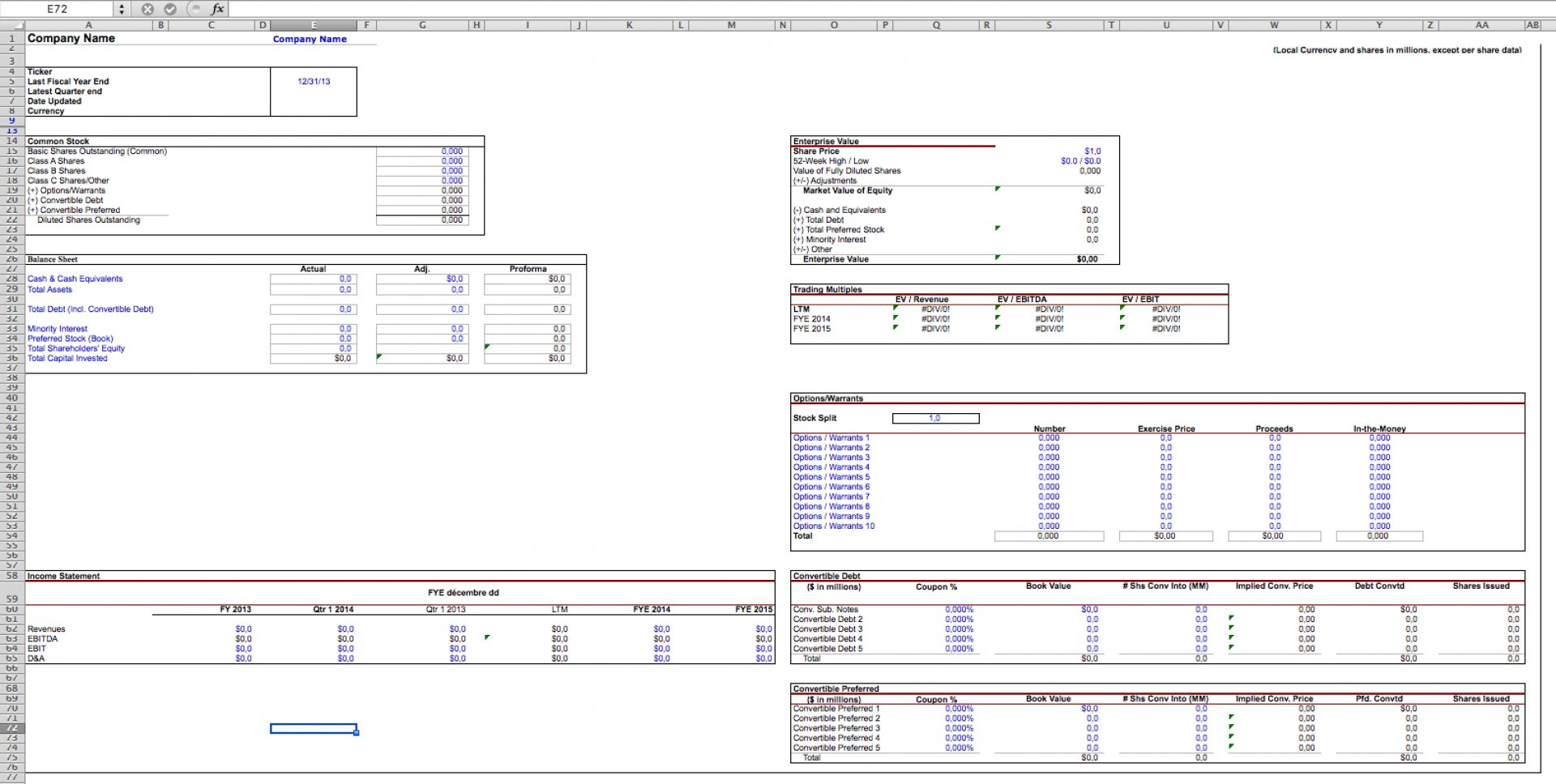Select column S header

pos(1049,25)
